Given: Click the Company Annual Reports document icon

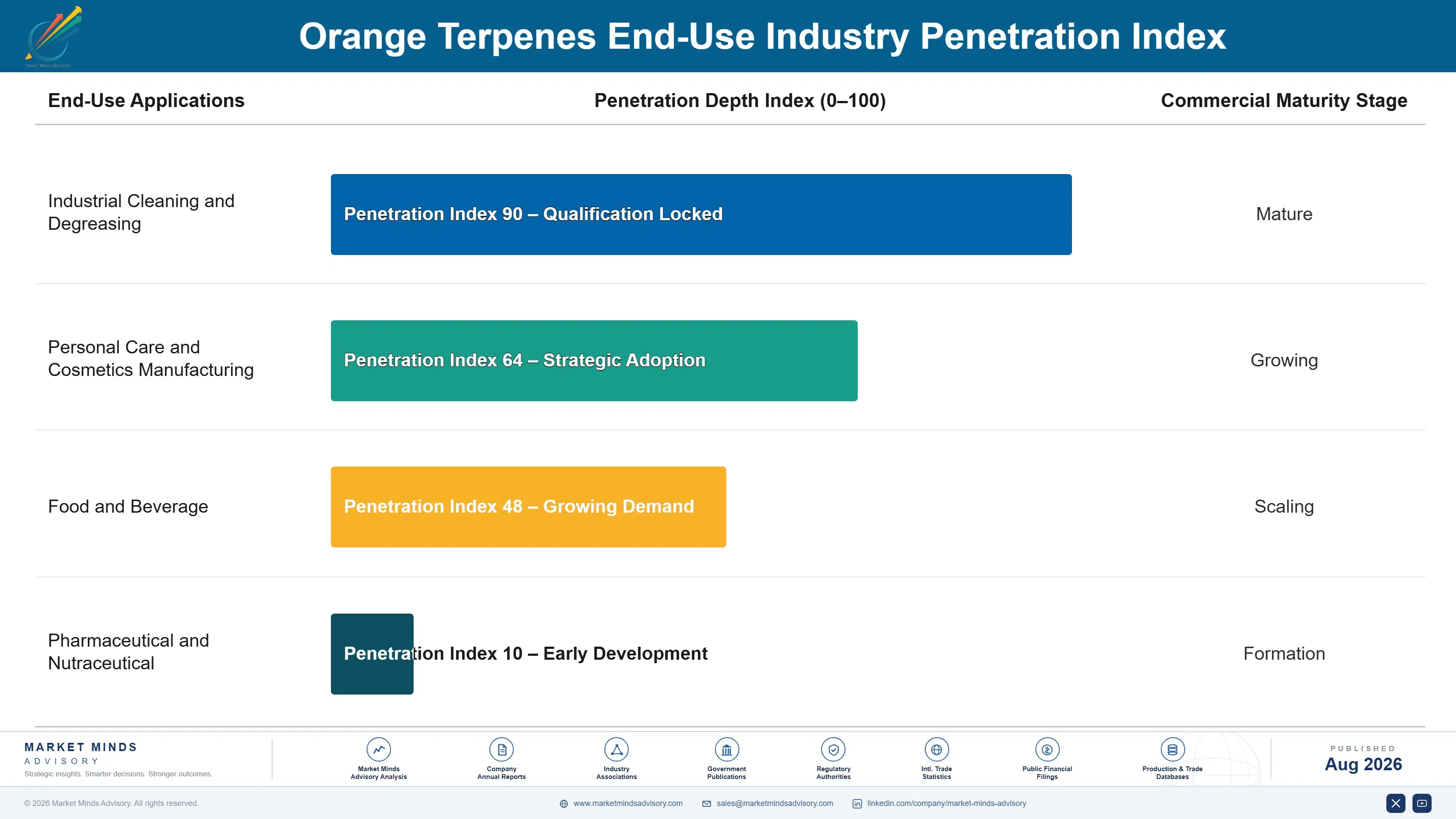Looking at the screenshot, I should point(501,749).
